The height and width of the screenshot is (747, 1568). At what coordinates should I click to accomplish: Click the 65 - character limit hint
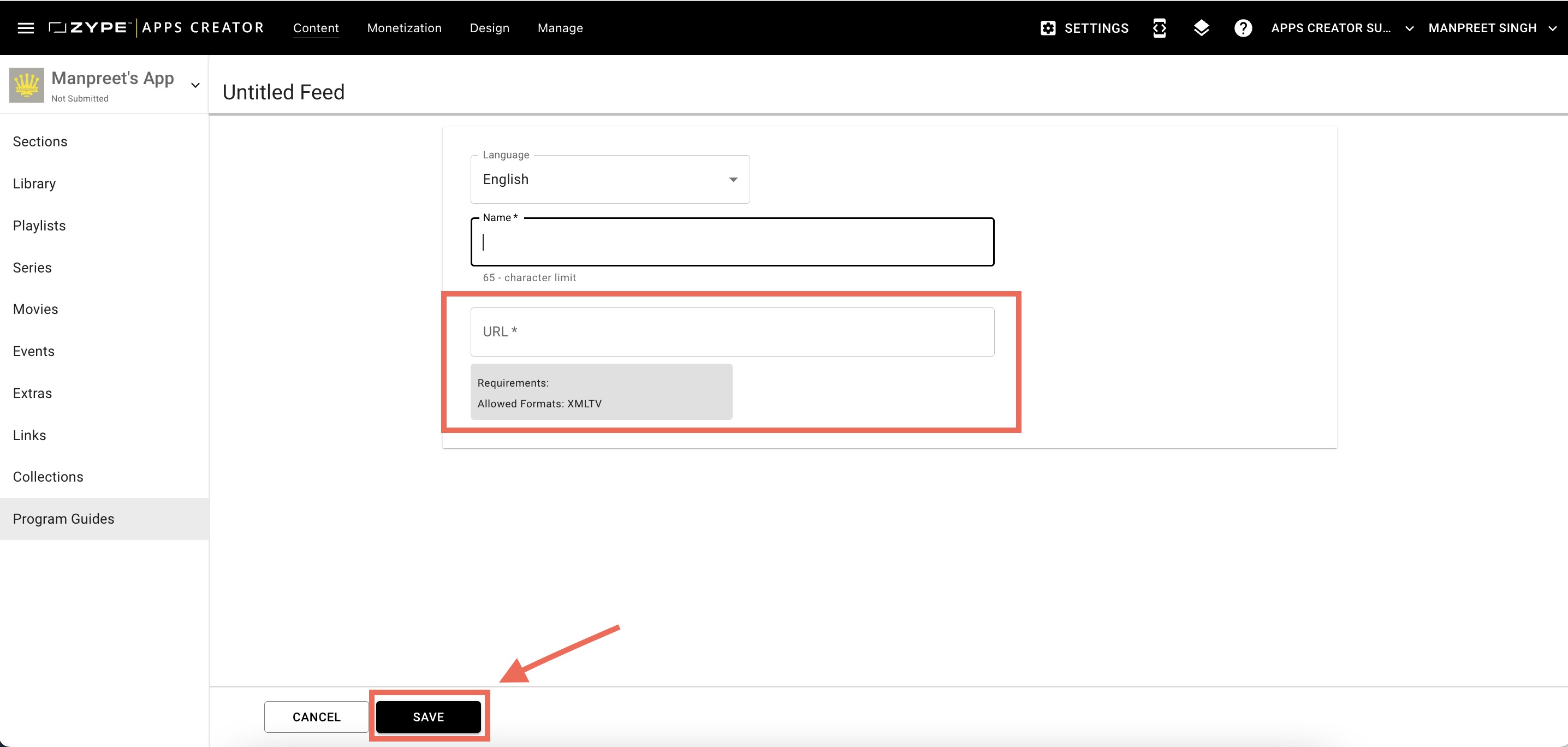529,277
